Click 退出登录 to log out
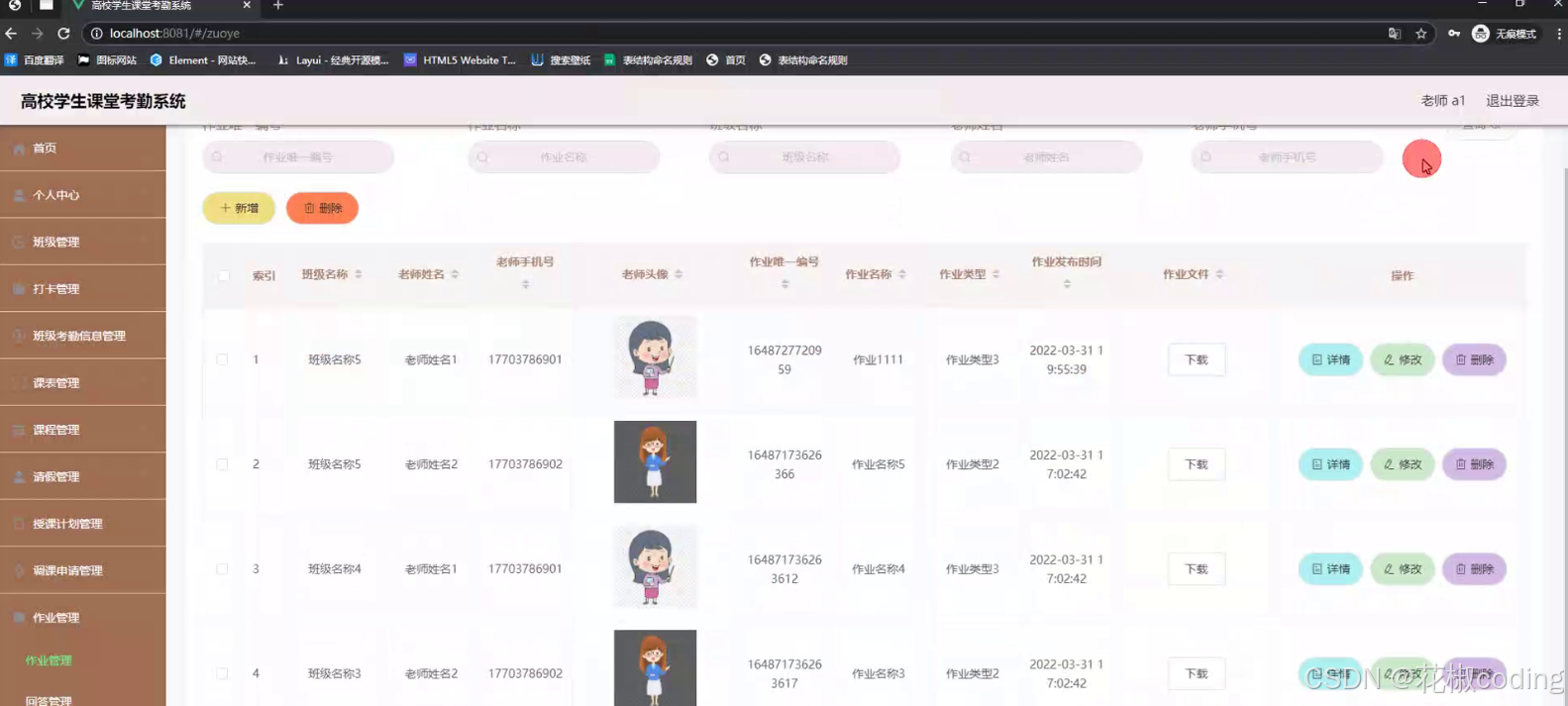 [1513, 101]
